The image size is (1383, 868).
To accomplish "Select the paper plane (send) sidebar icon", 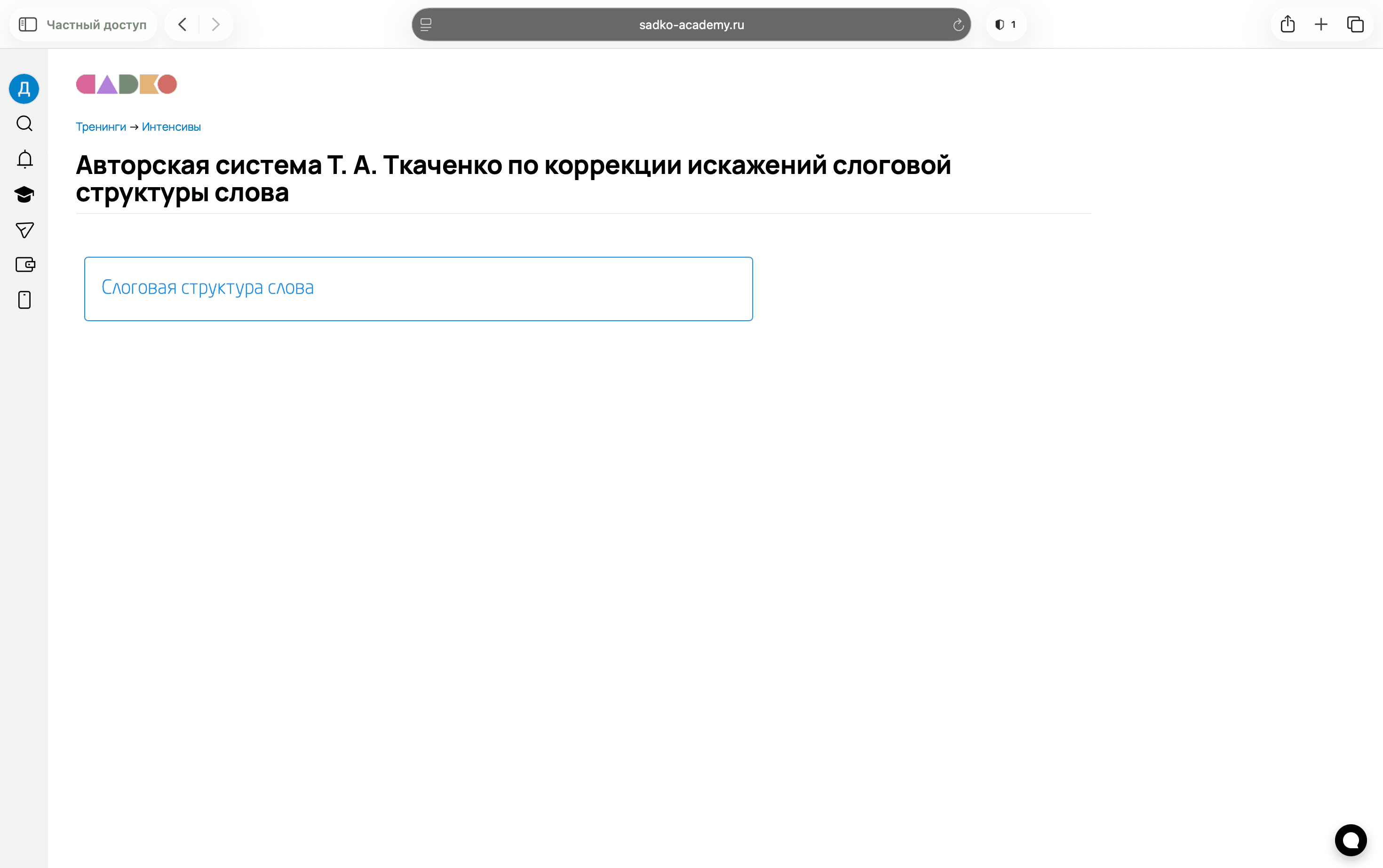I will 24,230.
